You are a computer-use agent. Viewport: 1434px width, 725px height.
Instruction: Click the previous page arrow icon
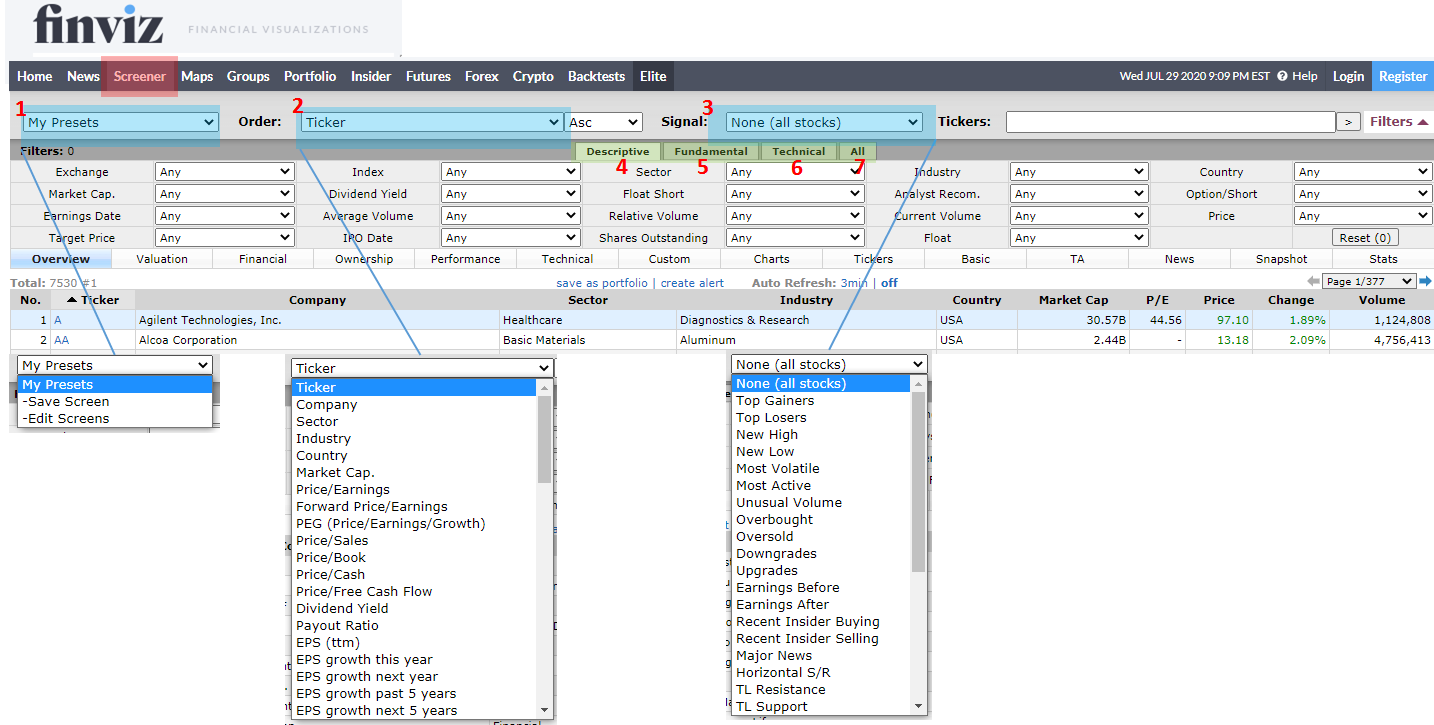[x=1313, y=282]
